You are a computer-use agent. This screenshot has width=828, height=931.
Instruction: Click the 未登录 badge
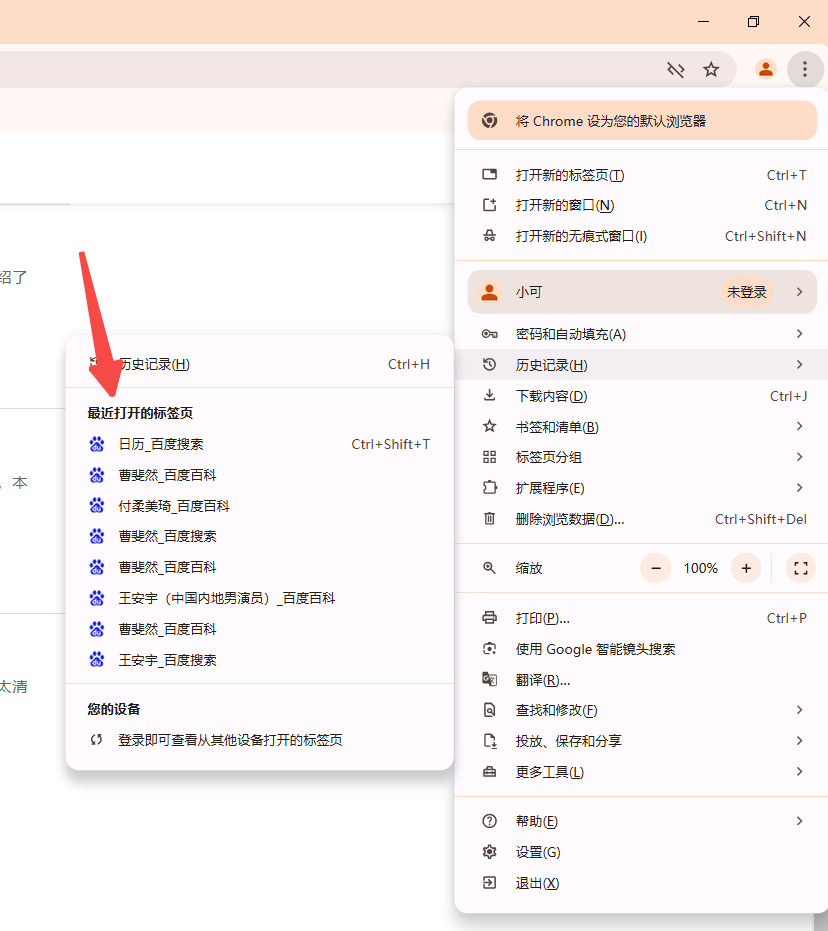pyautogui.click(x=747, y=292)
